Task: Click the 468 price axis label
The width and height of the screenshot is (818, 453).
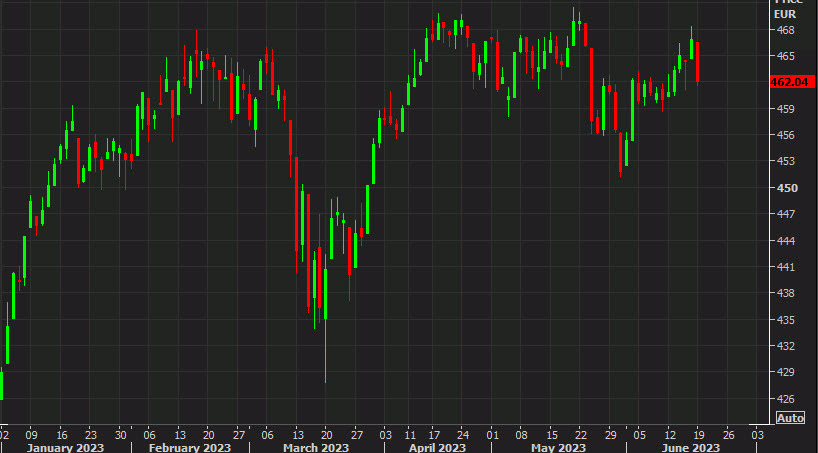Action: click(x=784, y=30)
